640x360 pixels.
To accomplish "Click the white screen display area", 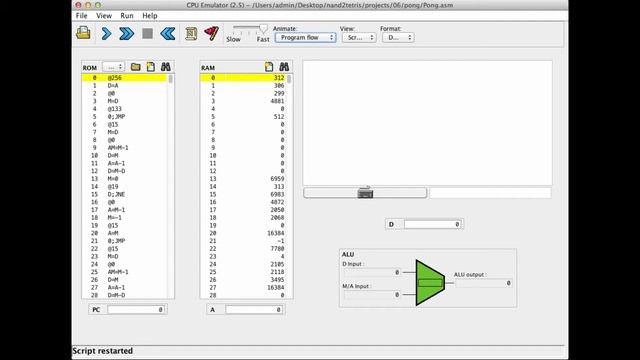I will coord(427,123).
